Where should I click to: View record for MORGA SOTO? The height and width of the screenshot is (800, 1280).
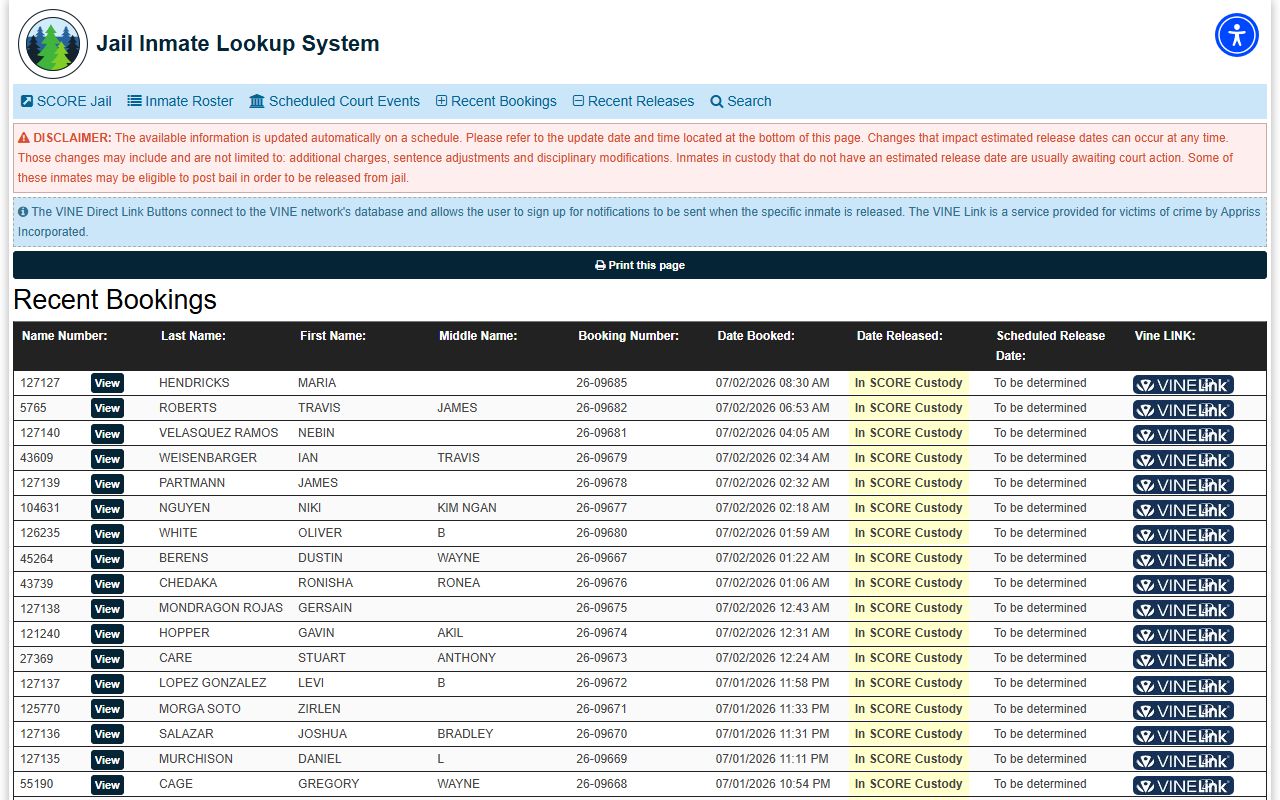(x=107, y=709)
